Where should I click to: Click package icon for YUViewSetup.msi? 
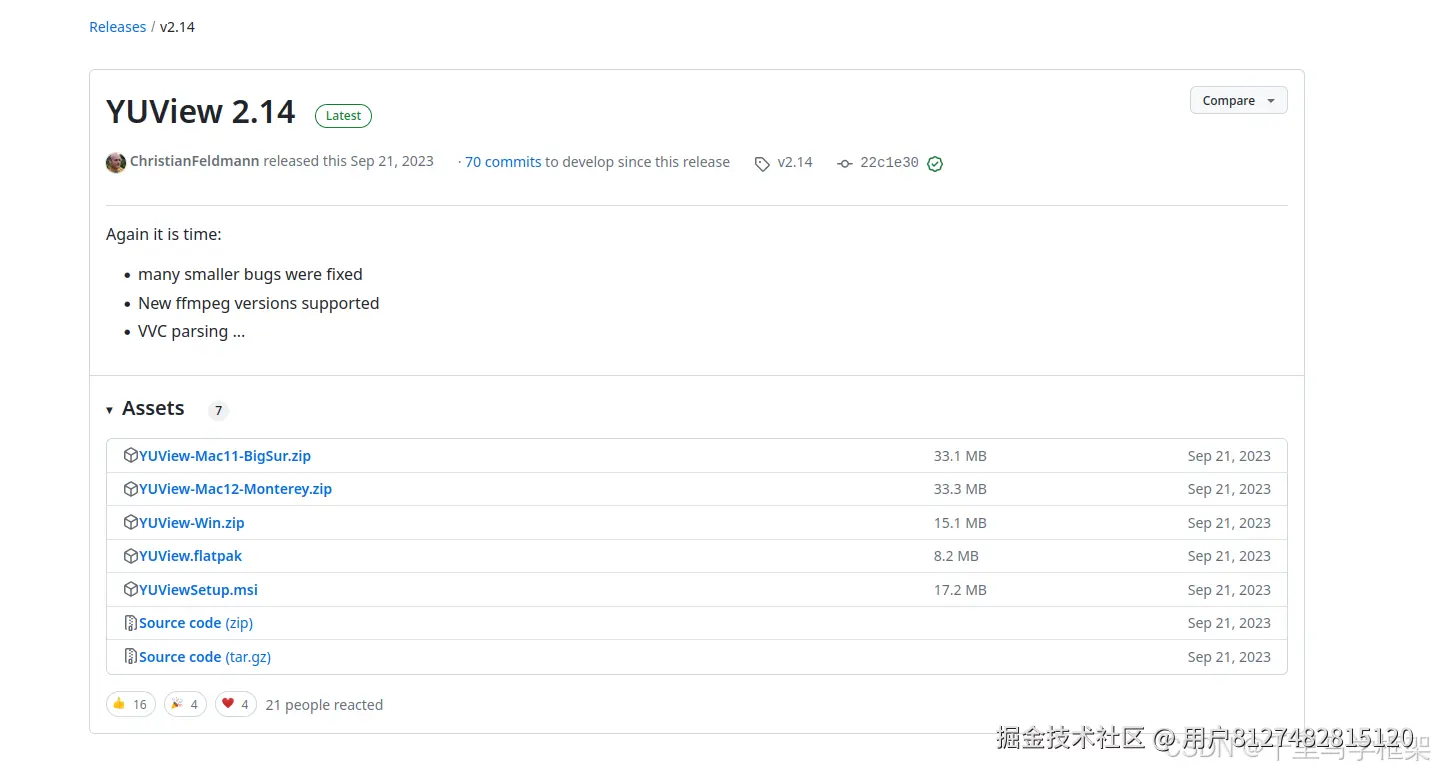click(x=130, y=590)
